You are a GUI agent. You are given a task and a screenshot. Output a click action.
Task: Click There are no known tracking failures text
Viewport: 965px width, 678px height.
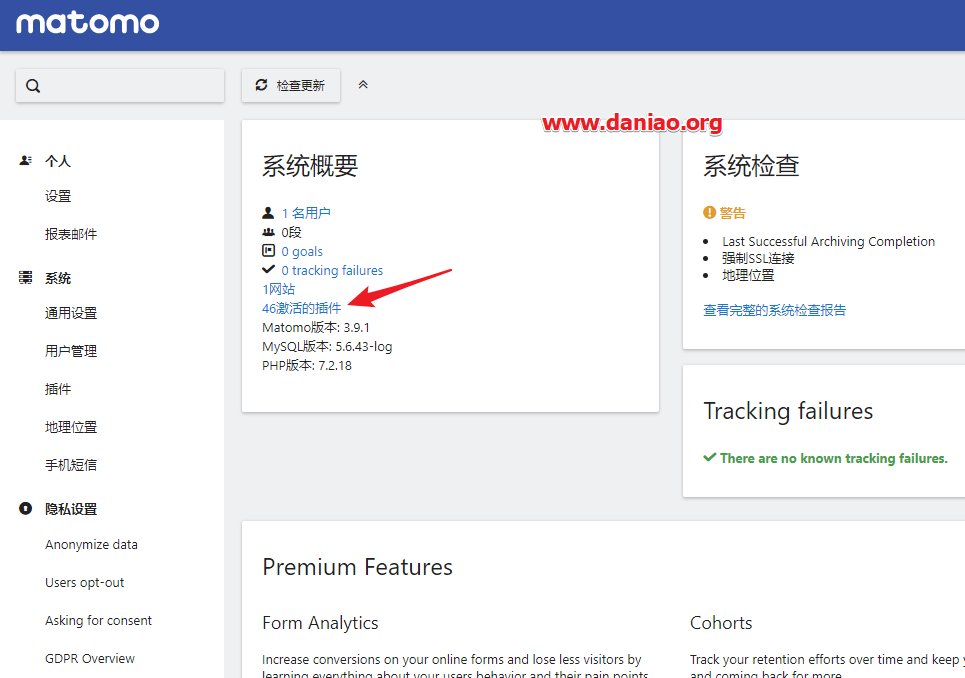pyautogui.click(x=834, y=458)
